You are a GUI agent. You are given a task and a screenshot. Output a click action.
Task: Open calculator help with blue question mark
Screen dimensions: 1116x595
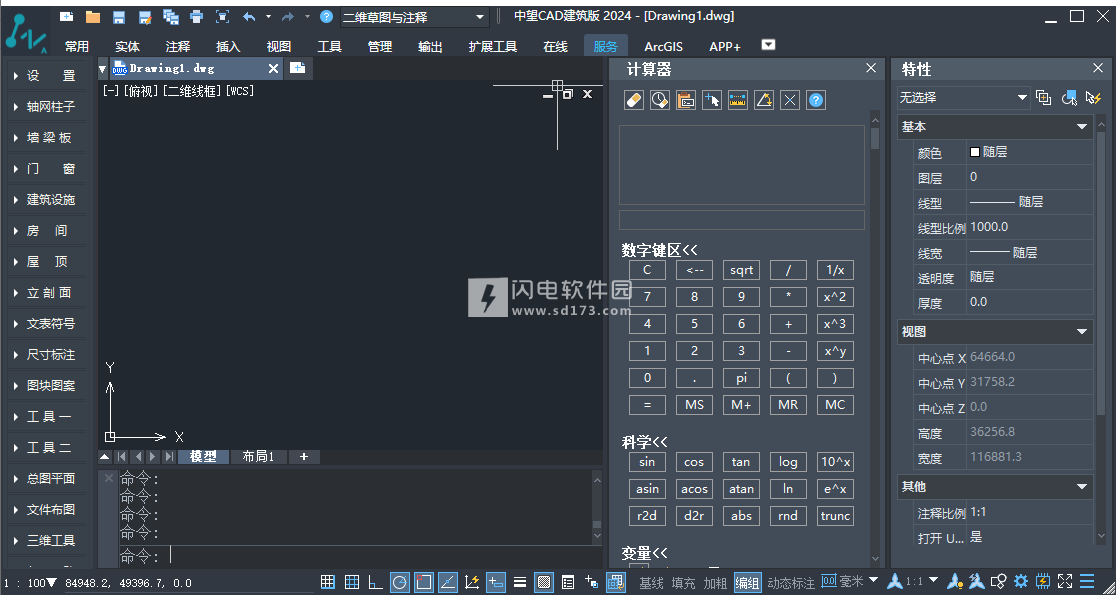816,100
